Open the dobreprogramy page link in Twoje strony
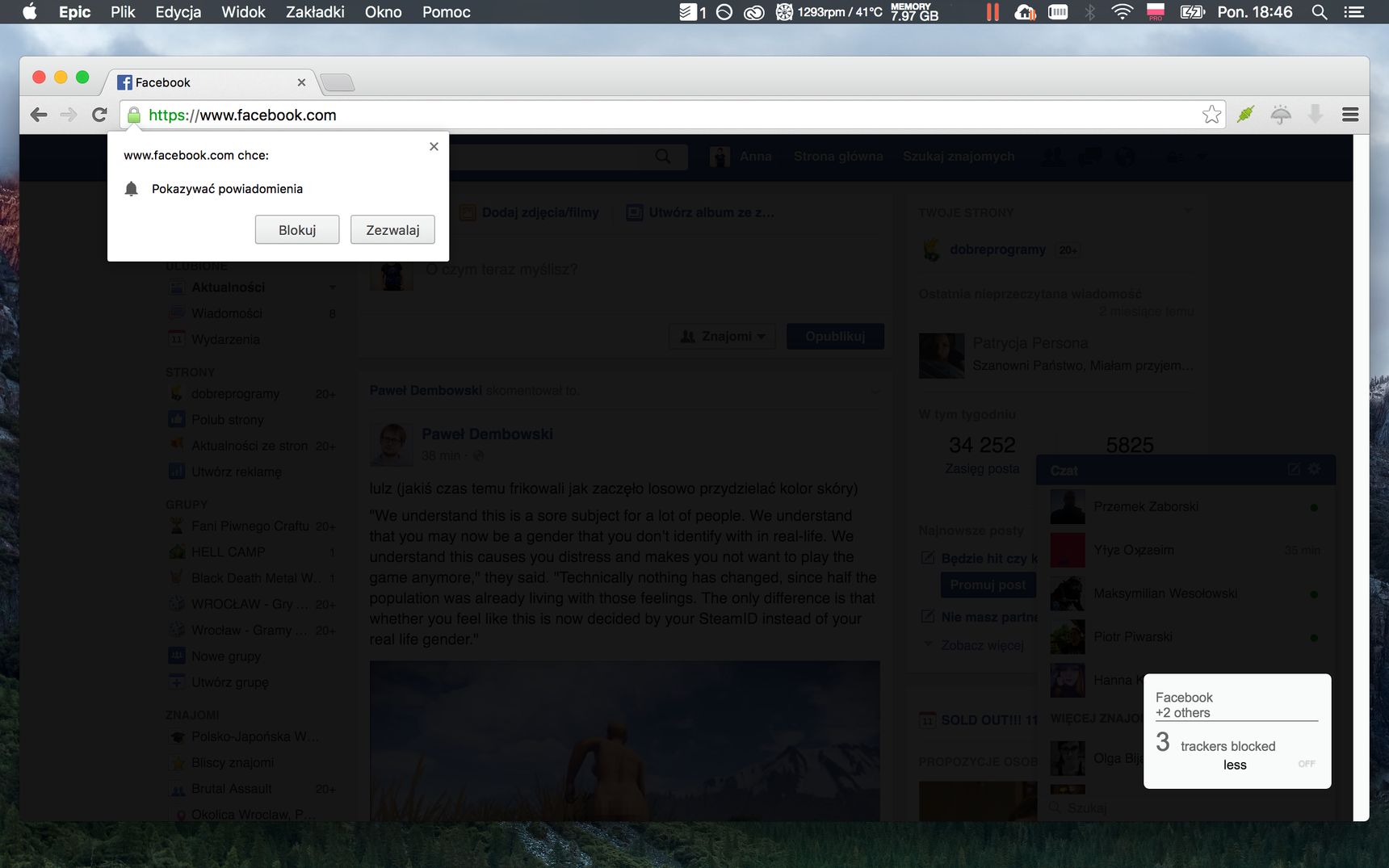 pos(997,249)
